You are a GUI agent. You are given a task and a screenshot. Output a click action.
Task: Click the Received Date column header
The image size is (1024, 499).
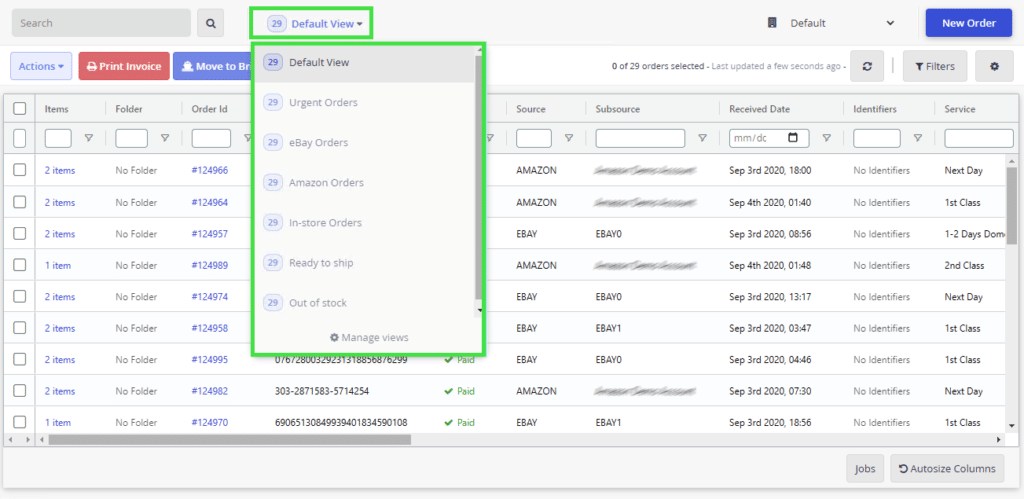pos(760,109)
